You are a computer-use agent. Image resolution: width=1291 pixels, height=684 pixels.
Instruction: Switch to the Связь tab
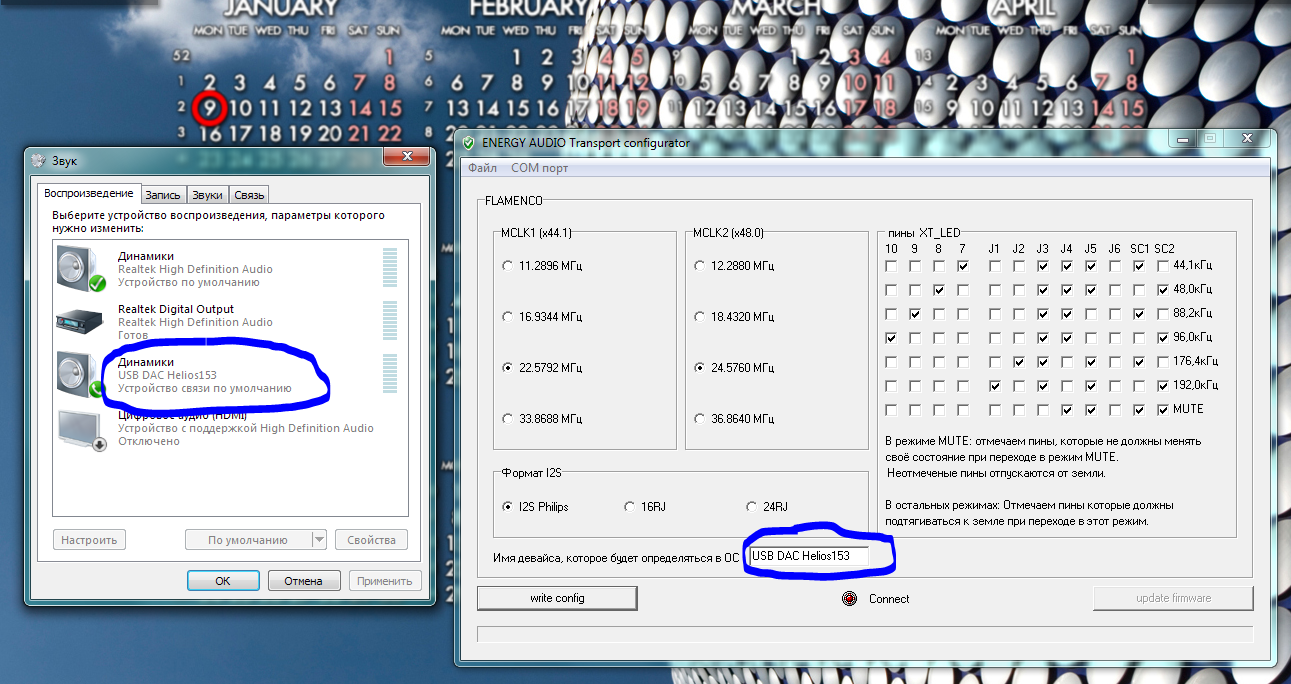(x=249, y=195)
